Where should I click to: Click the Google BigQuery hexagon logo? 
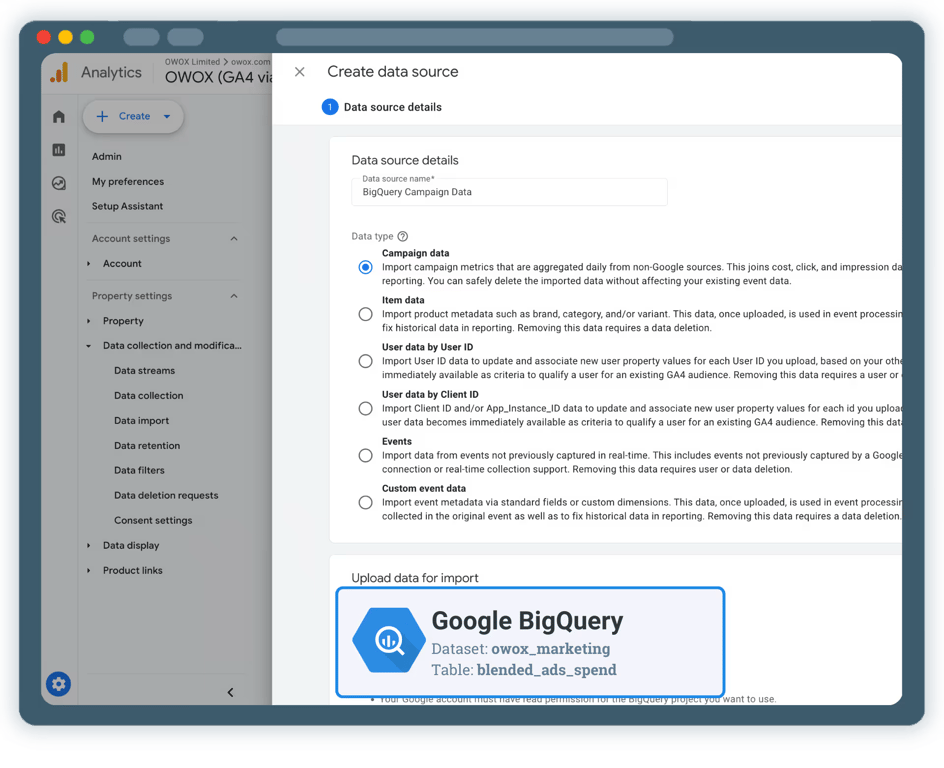[x=389, y=640]
